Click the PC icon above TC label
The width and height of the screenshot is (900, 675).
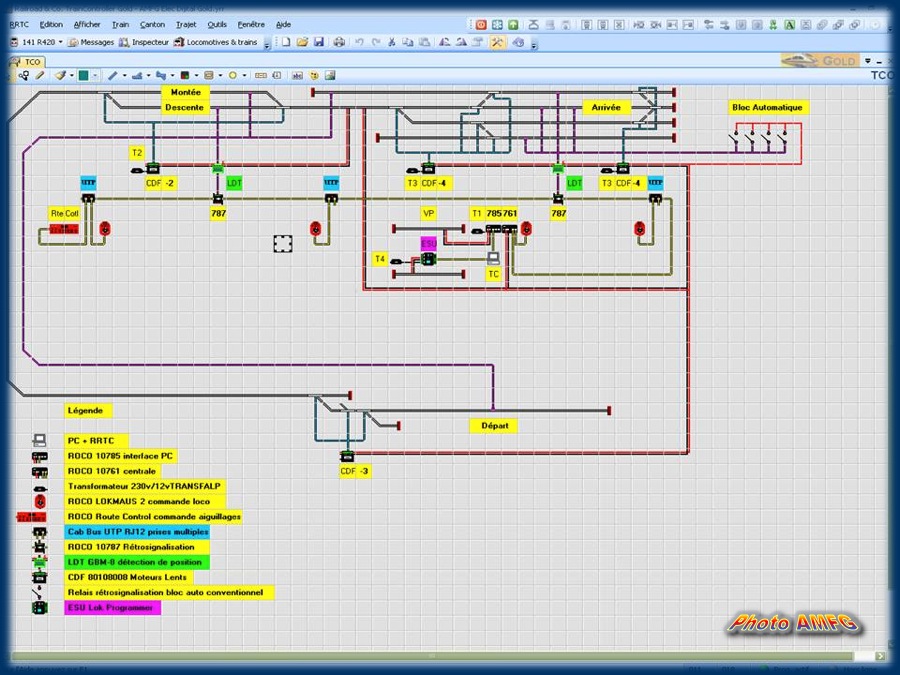[x=493, y=257]
